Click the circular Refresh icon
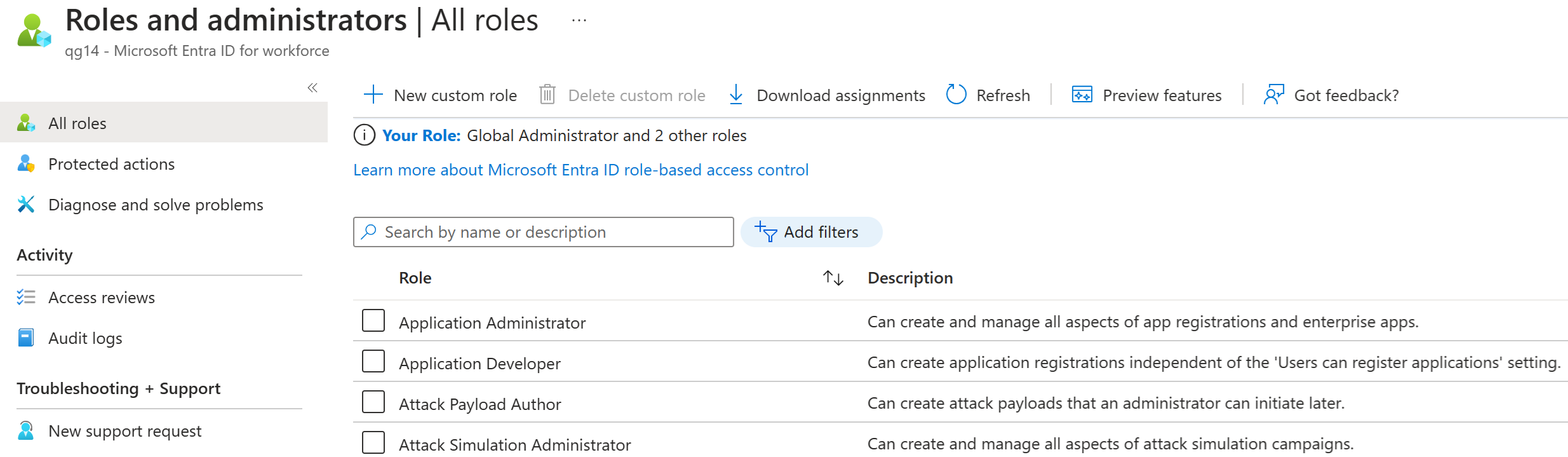Screen dimensions: 1568x457 [956, 95]
